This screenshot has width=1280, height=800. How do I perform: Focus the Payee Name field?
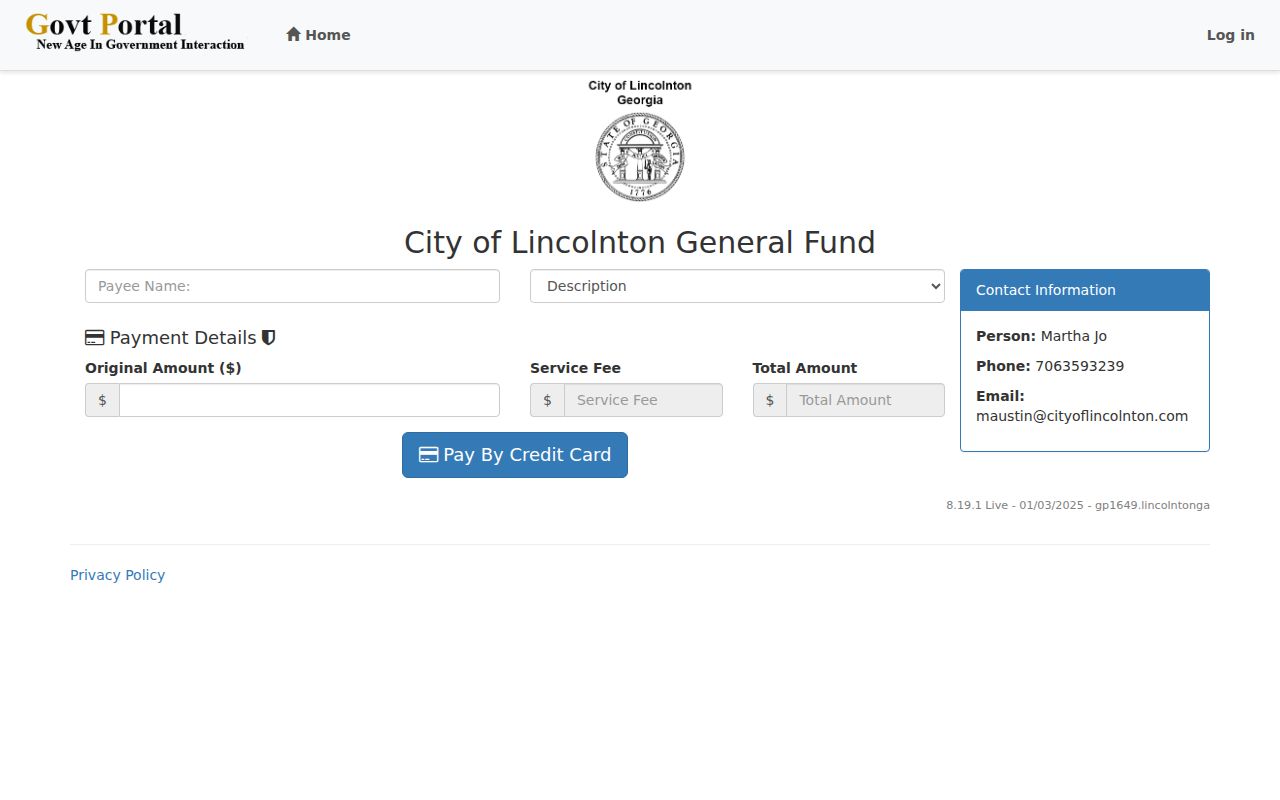(x=292, y=286)
